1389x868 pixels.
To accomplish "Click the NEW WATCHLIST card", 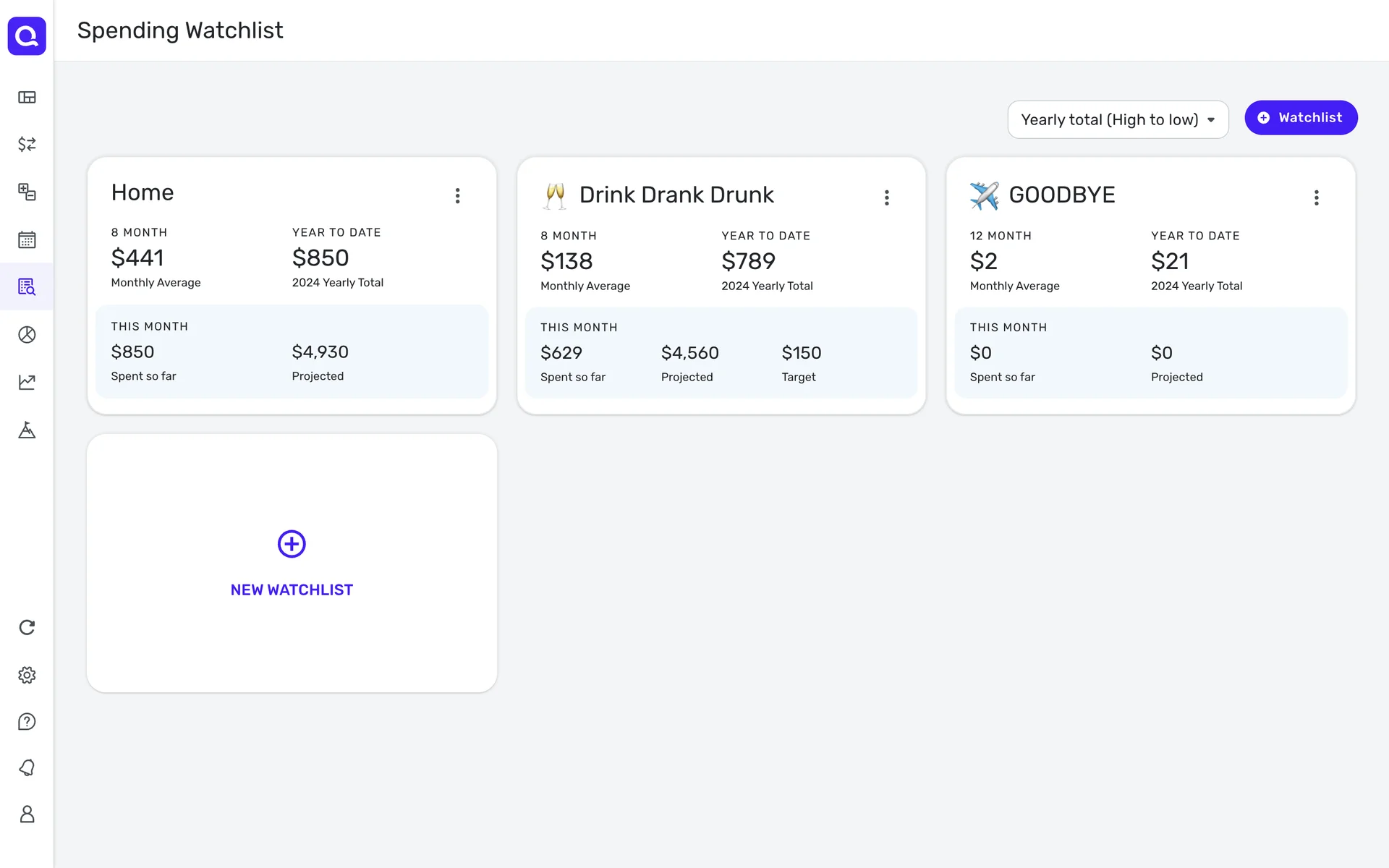I will [292, 563].
